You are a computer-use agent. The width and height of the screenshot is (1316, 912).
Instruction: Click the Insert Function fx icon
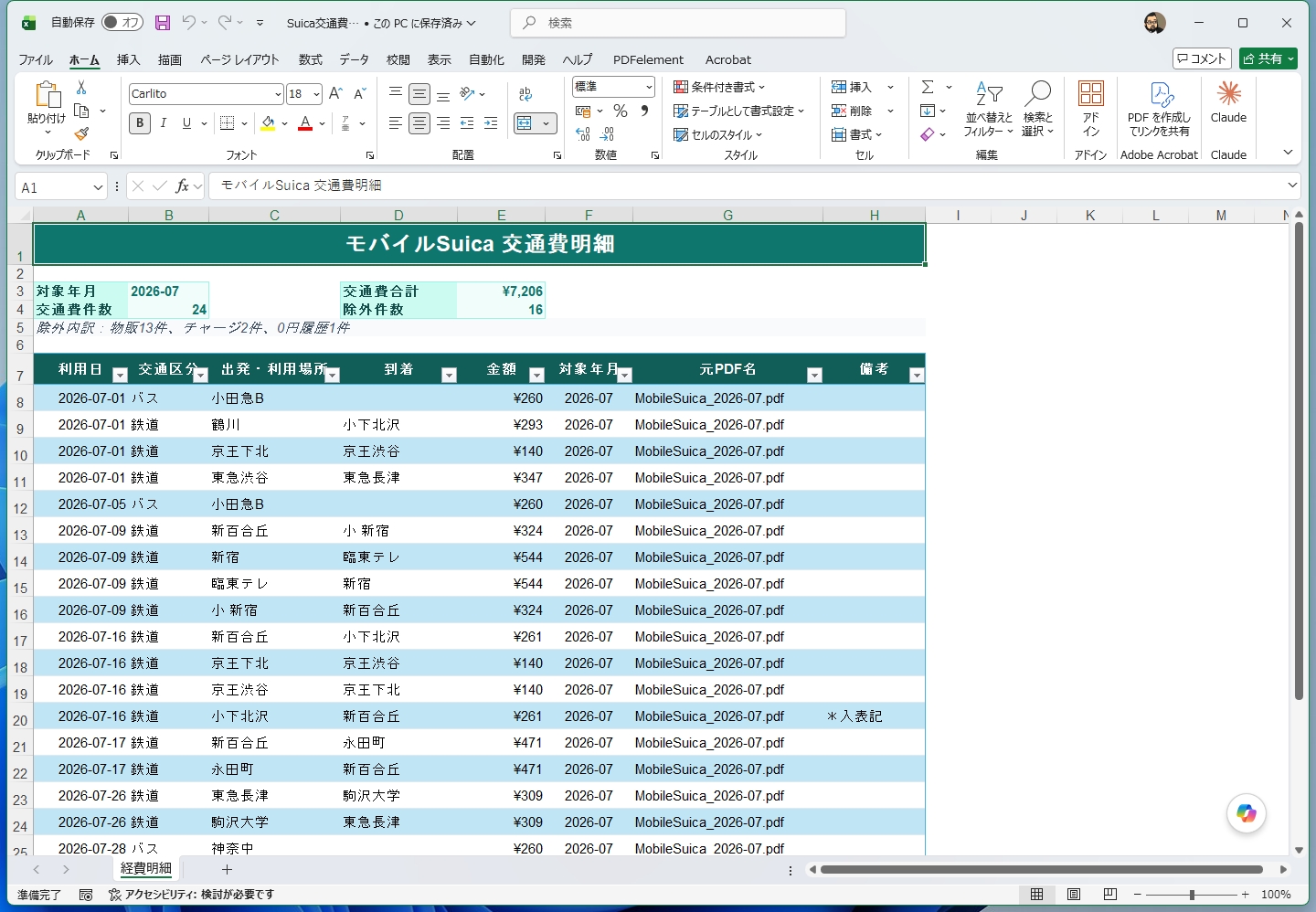[183, 186]
